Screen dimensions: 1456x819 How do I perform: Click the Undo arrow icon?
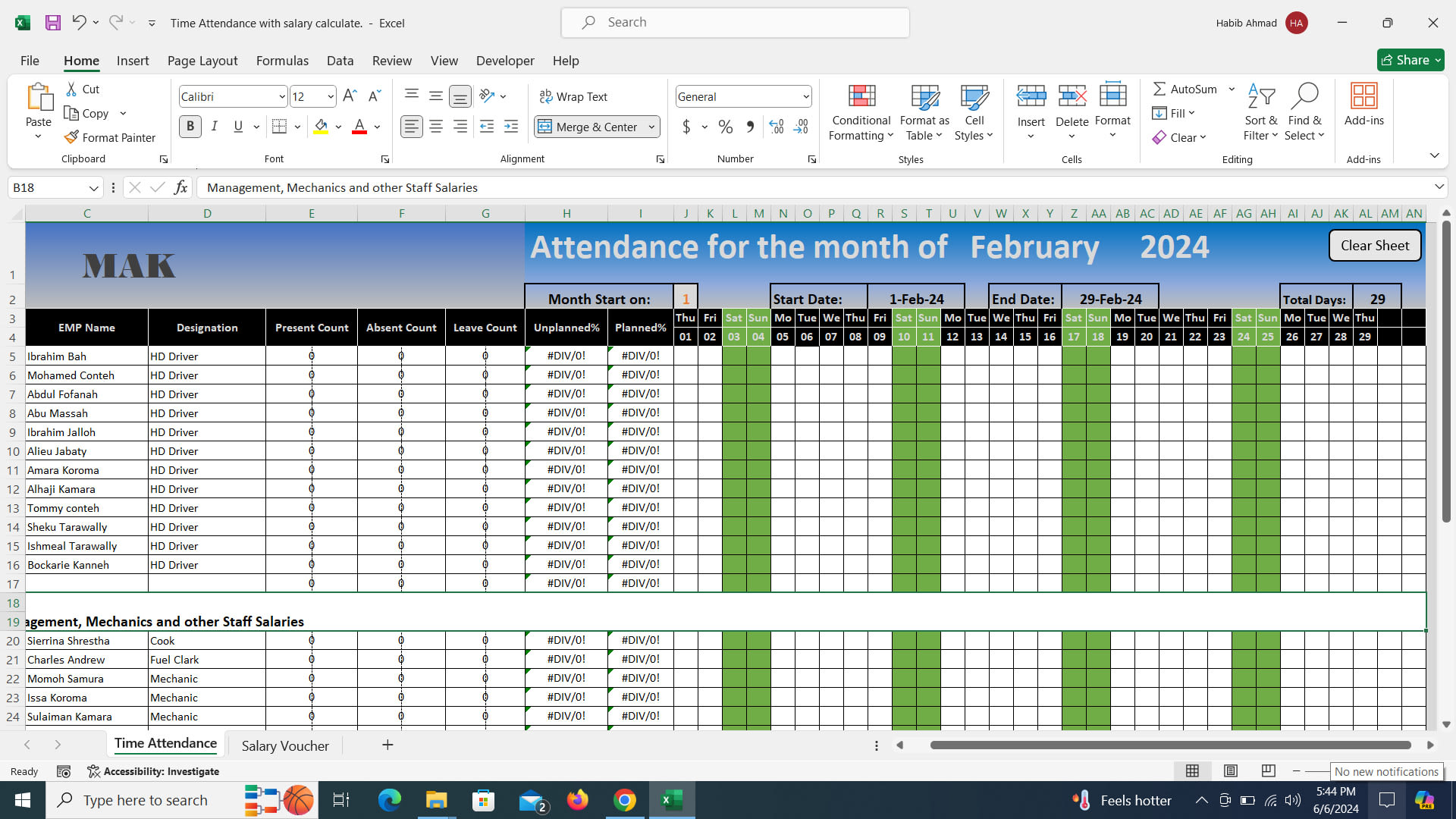78,23
